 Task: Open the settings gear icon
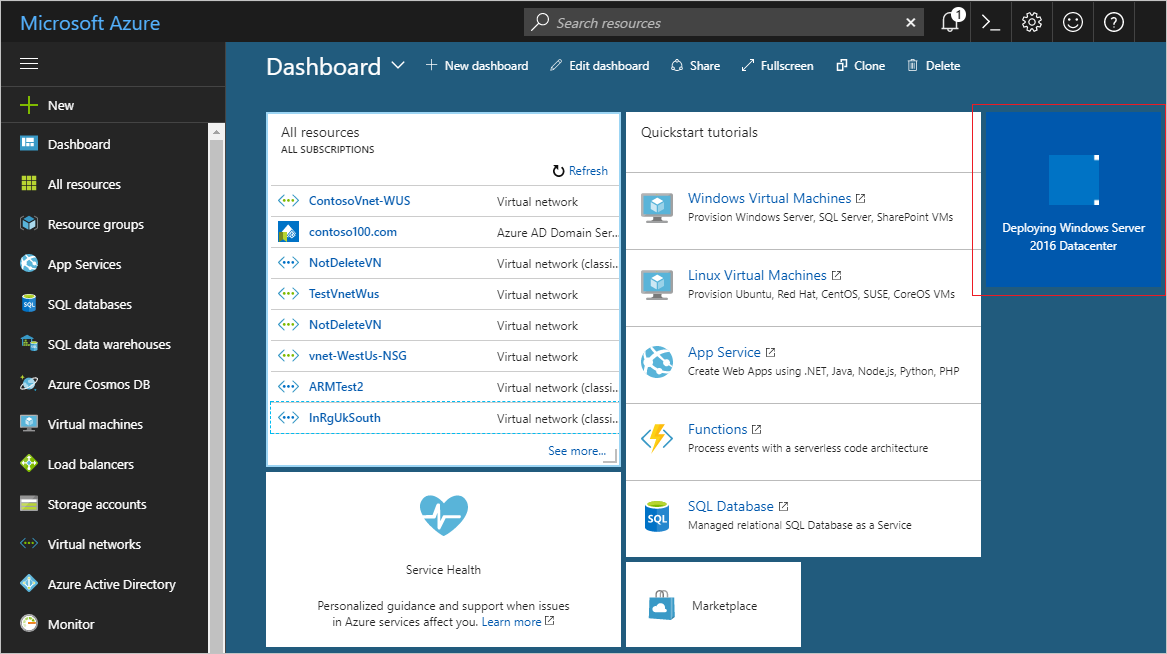[x=1032, y=22]
